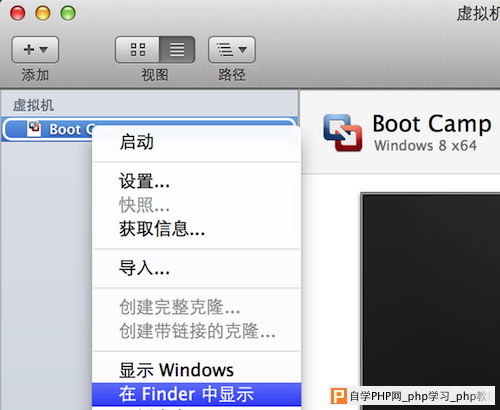The width and height of the screenshot is (500, 410).
Task: Click the red close window button
Action: pos(18,13)
